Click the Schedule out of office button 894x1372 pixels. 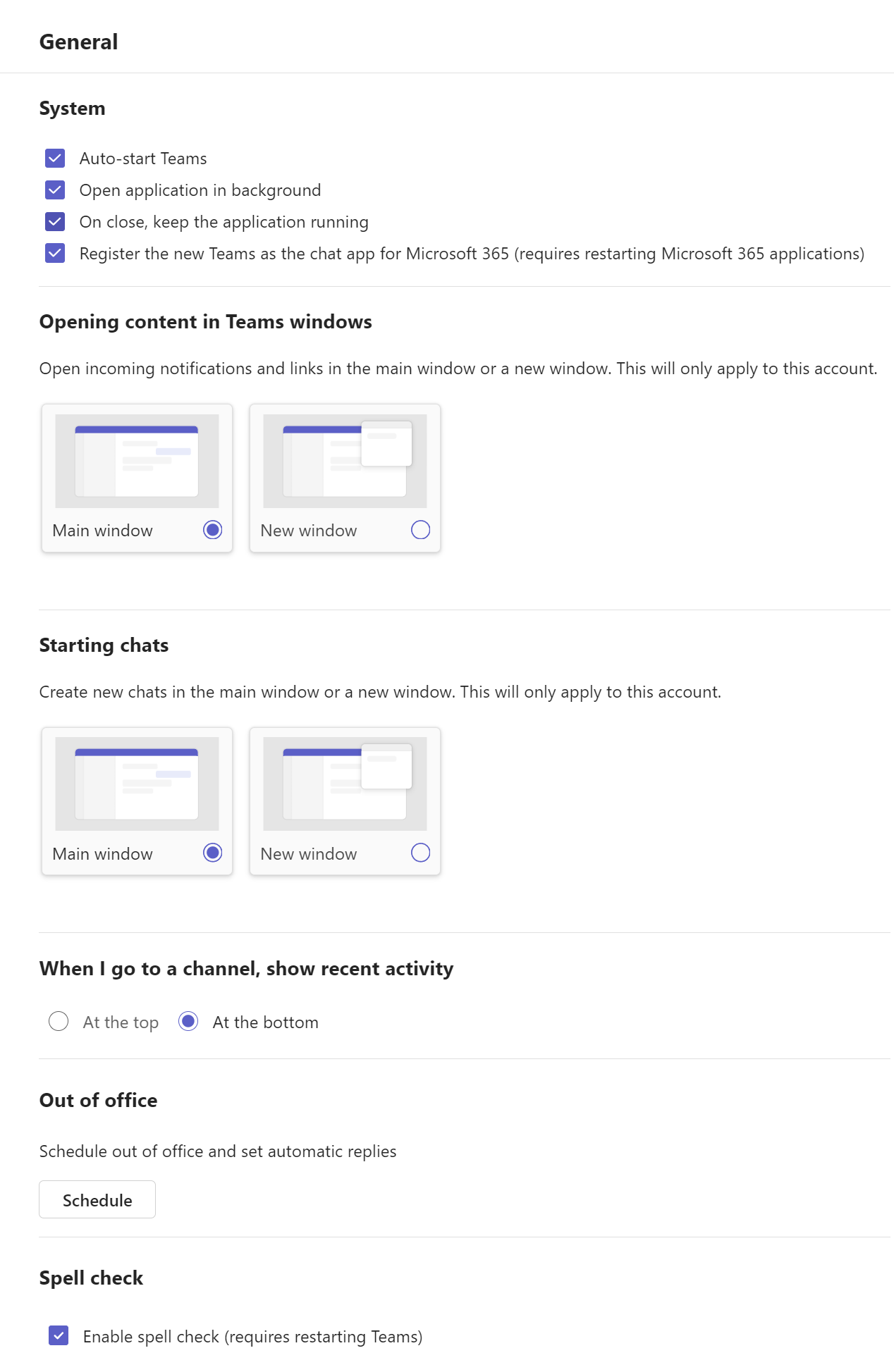click(97, 1199)
